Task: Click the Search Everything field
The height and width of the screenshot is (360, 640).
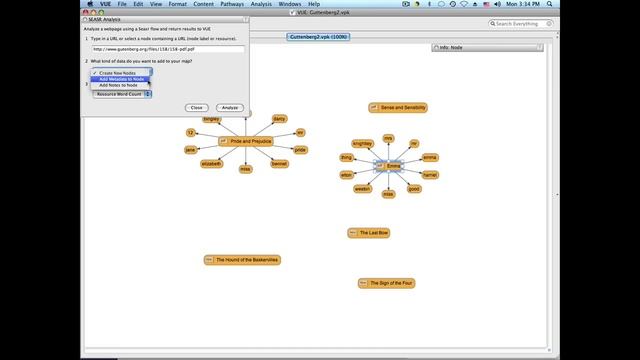Action: pos(520,24)
